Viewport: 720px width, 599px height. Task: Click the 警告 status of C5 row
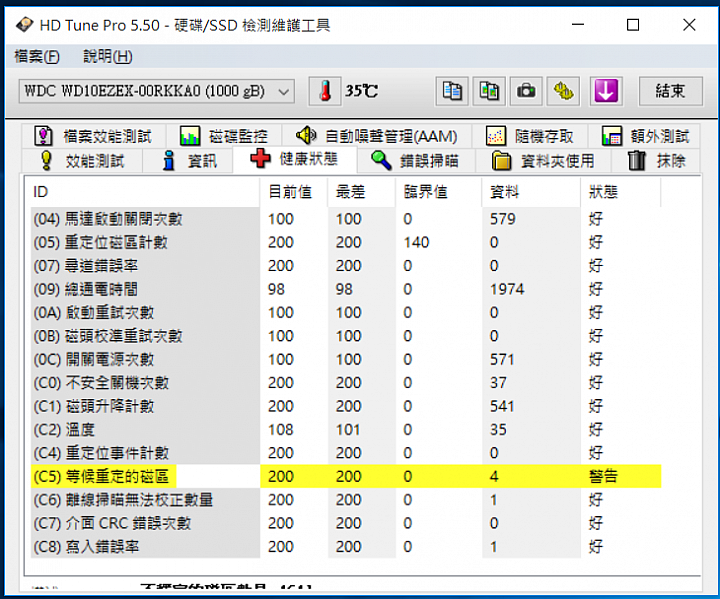click(x=603, y=476)
